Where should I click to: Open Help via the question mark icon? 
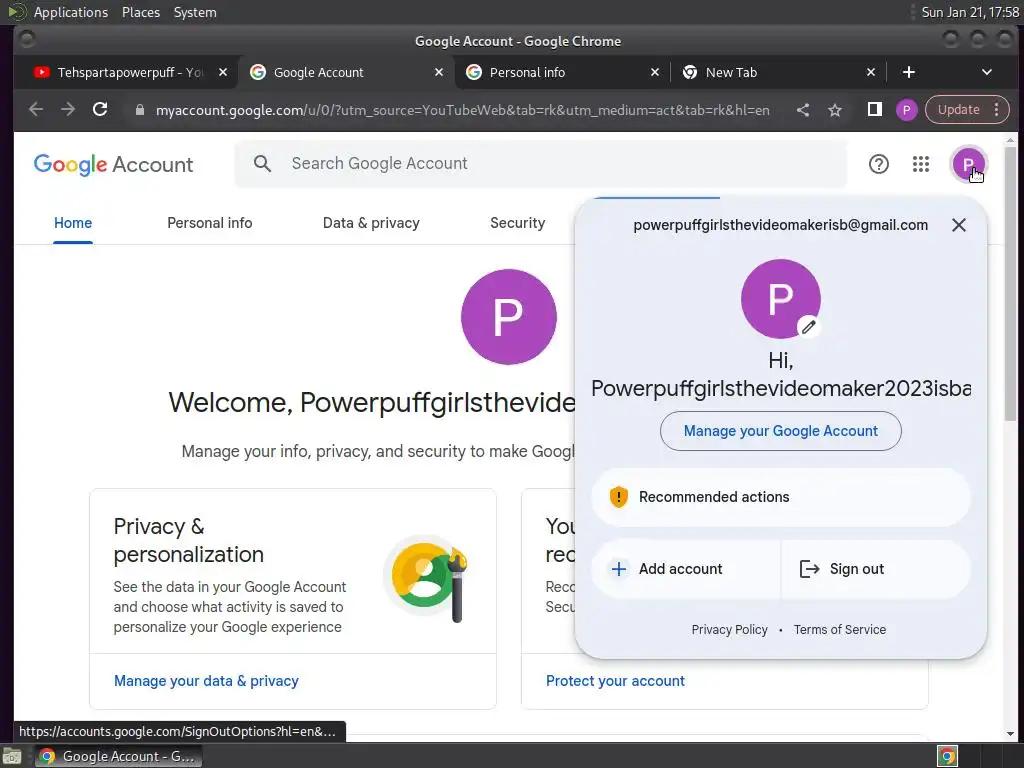tap(879, 164)
